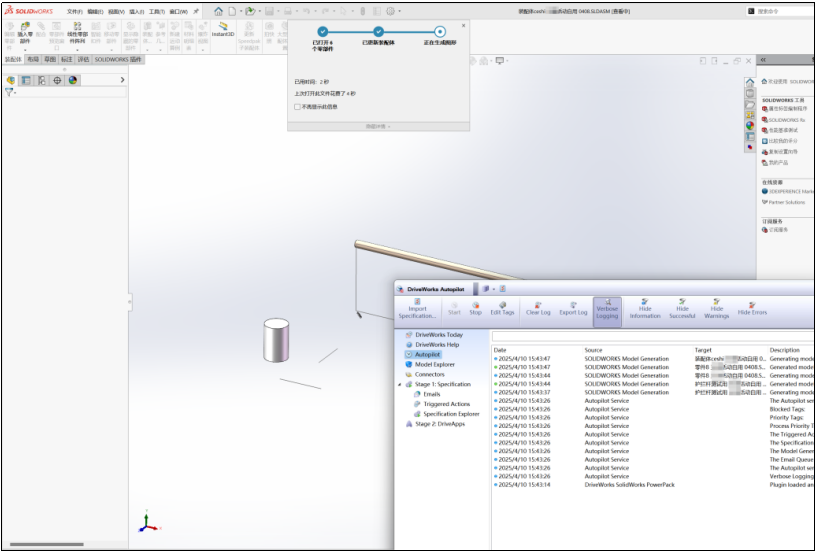Switch to the 草图 ribbon tab
The height and width of the screenshot is (552, 817).
[x=49, y=60]
